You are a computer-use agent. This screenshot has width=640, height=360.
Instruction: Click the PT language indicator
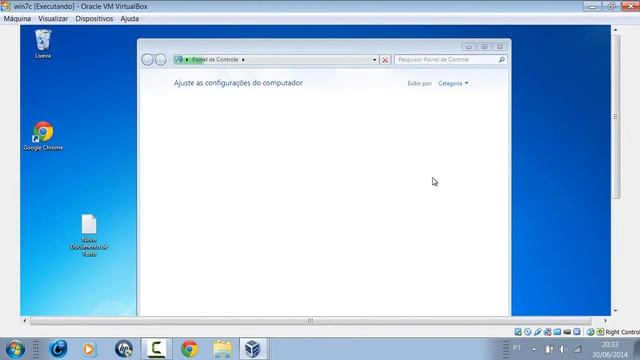click(517, 348)
